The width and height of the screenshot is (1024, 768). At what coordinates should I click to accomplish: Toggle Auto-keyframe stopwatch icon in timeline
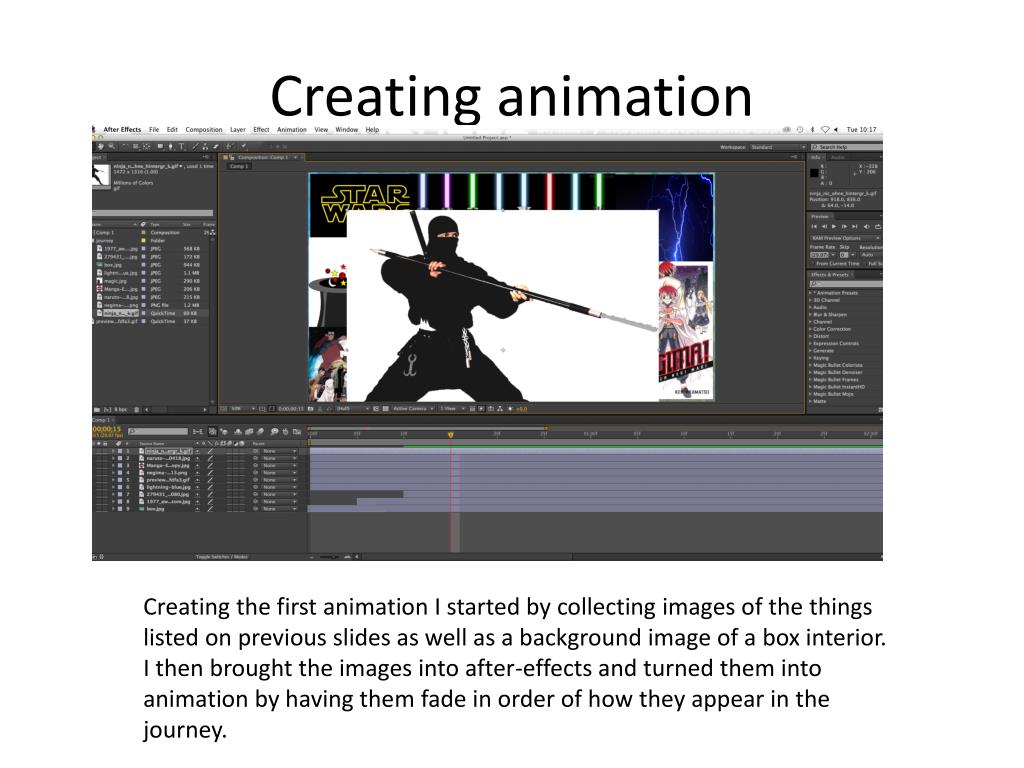point(285,432)
